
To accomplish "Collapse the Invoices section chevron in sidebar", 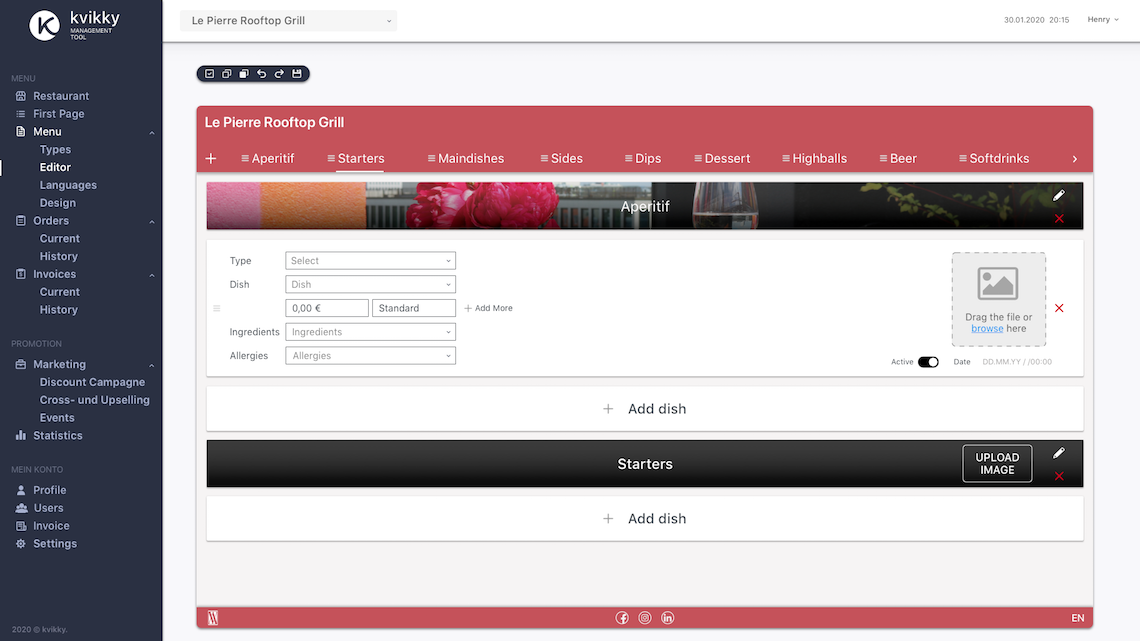I will coord(152,275).
